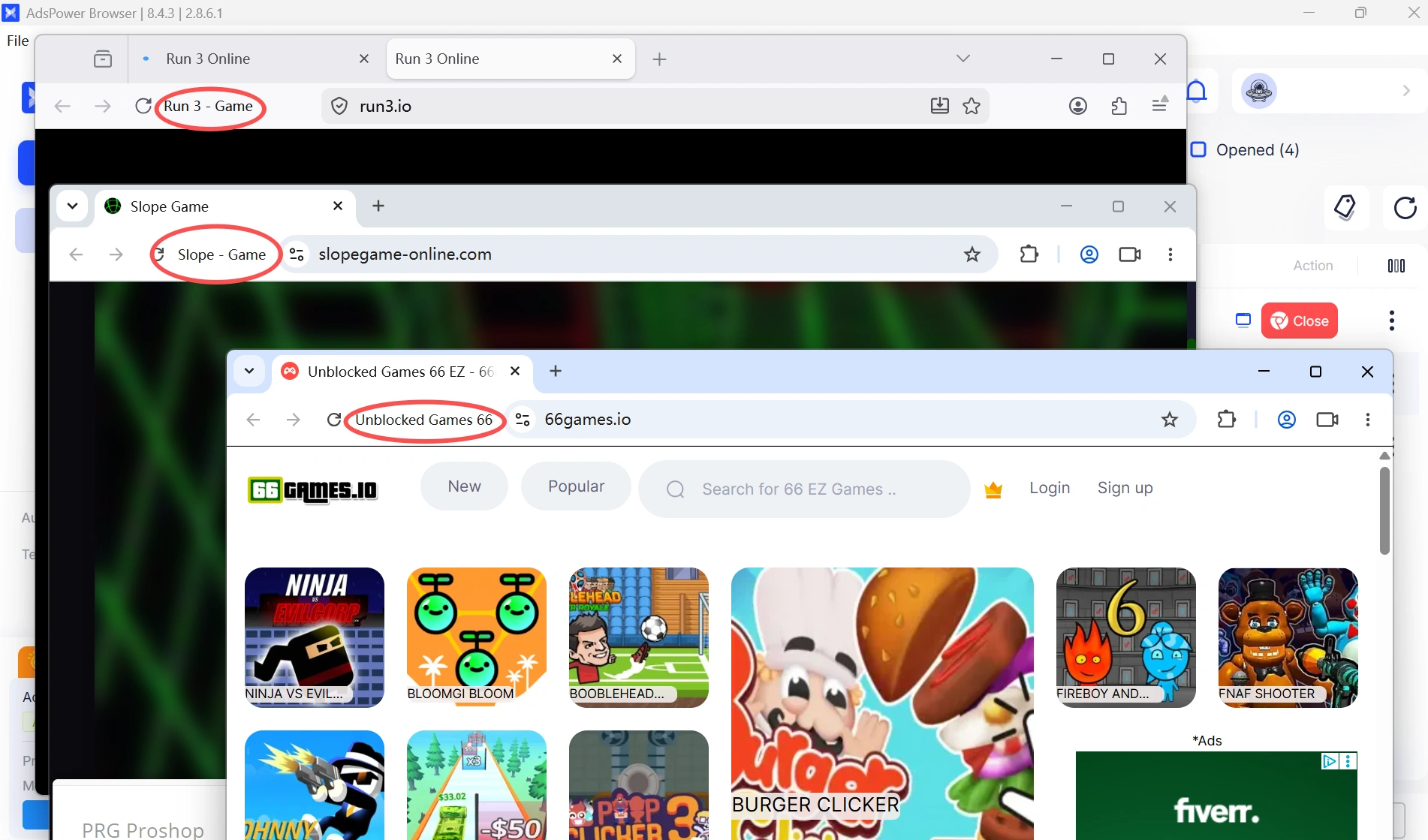This screenshot has height=840, width=1428.
Task: Click the Popular games button
Action: (576, 486)
